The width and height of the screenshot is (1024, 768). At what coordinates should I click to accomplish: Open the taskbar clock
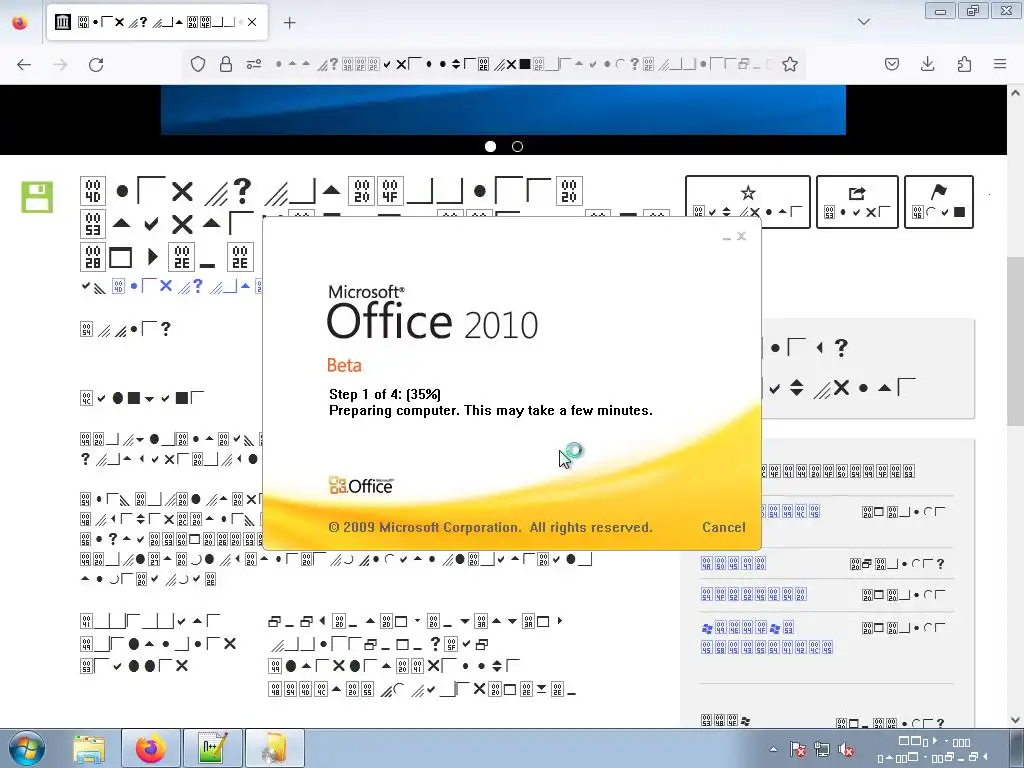(934, 750)
